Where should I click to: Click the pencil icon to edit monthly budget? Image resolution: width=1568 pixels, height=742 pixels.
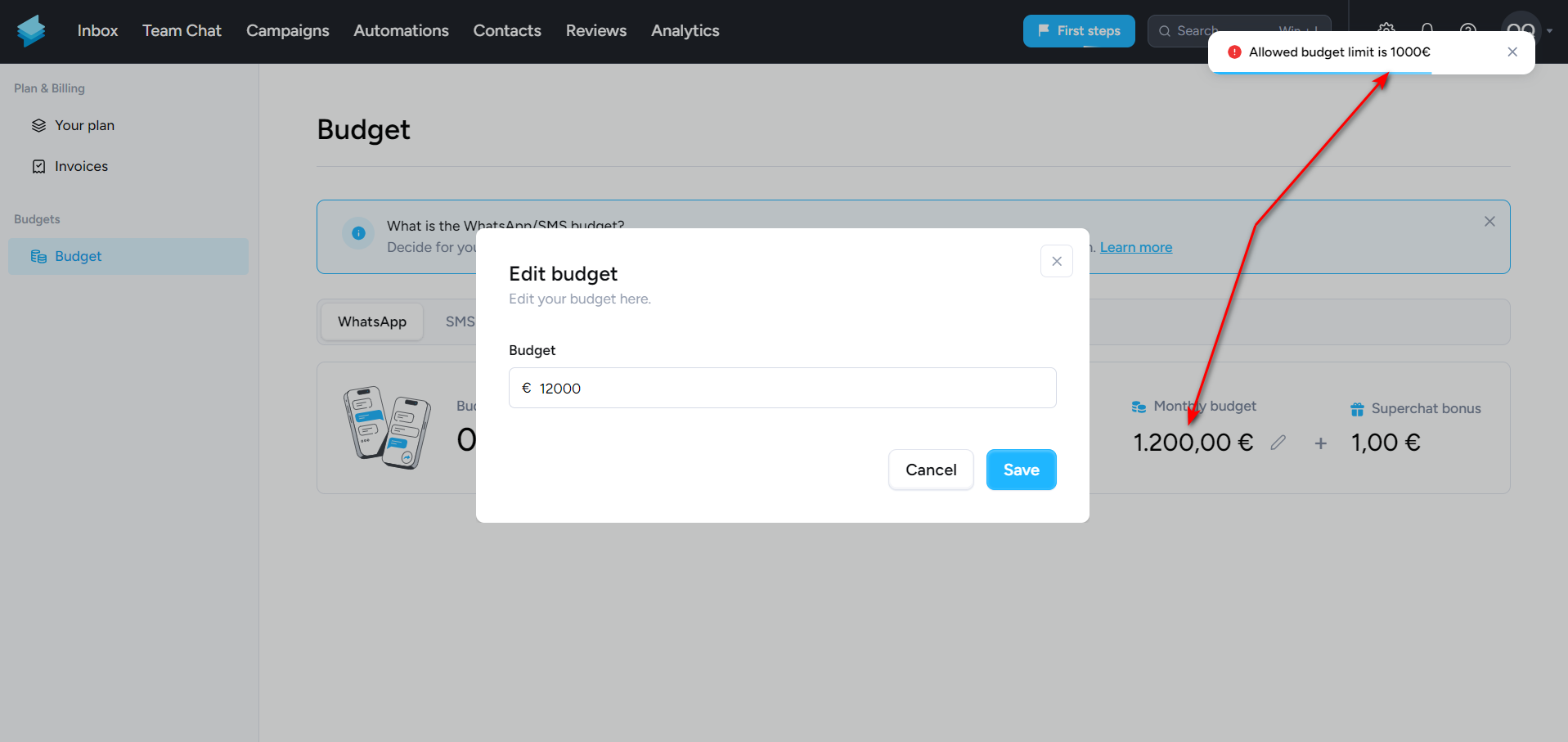pos(1278,443)
